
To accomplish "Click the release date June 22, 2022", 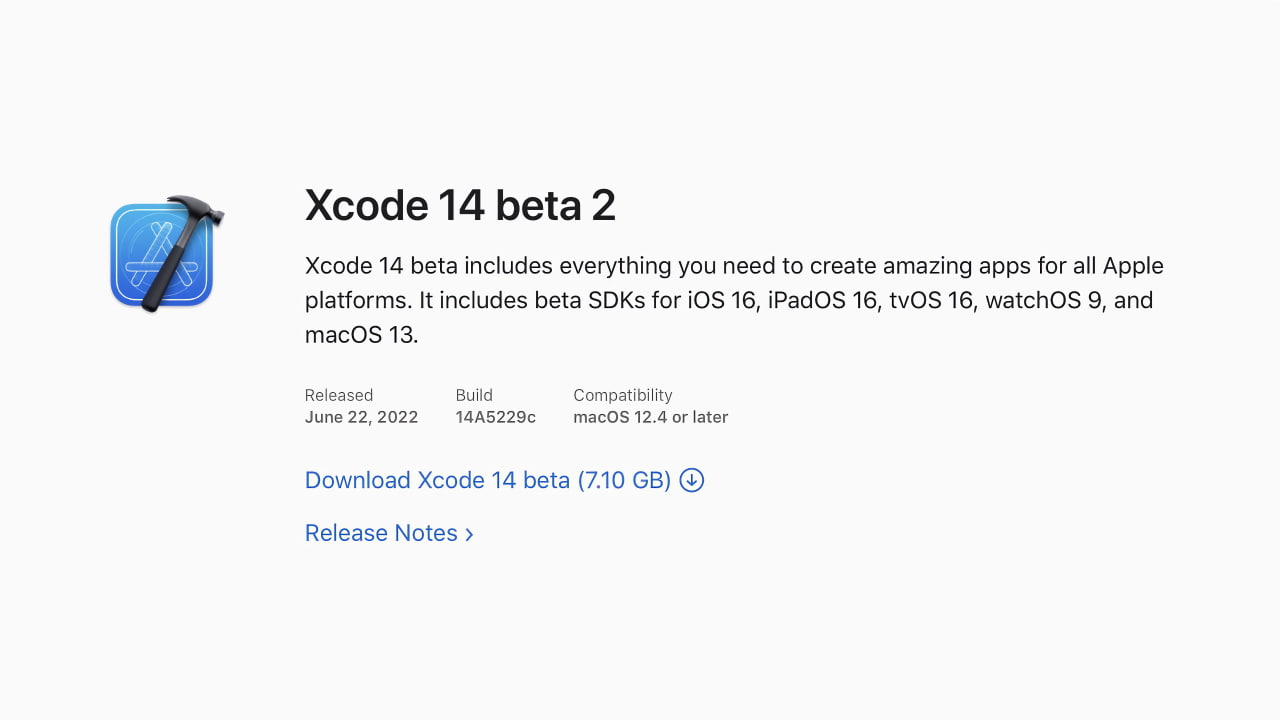I will point(361,417).
